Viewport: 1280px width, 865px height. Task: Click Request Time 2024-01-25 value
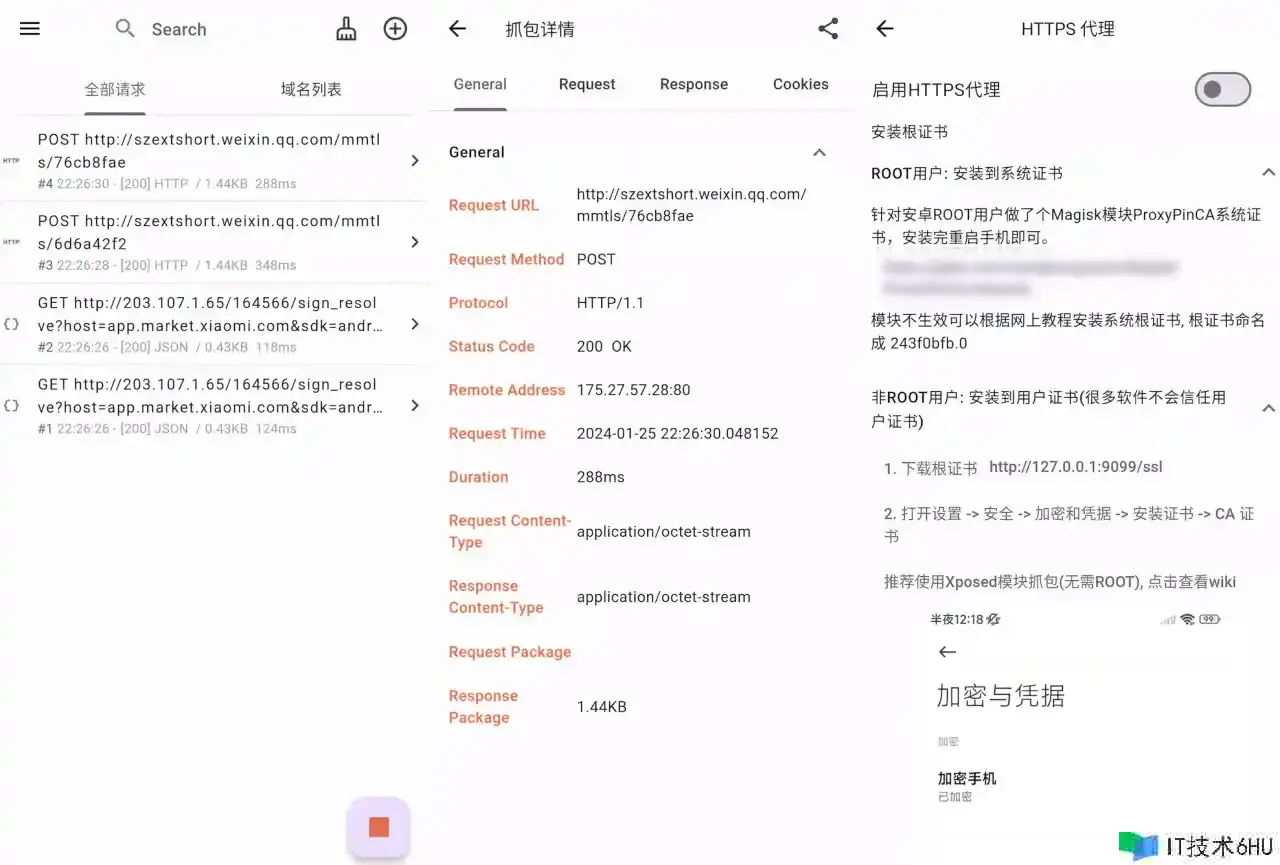pos(677,433)
